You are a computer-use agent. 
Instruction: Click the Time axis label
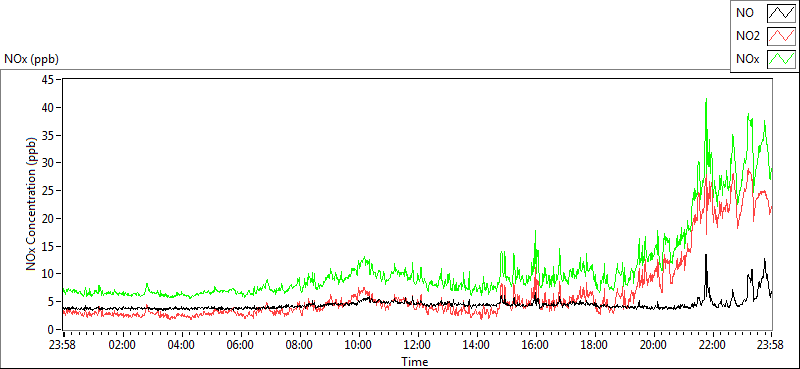415,362
